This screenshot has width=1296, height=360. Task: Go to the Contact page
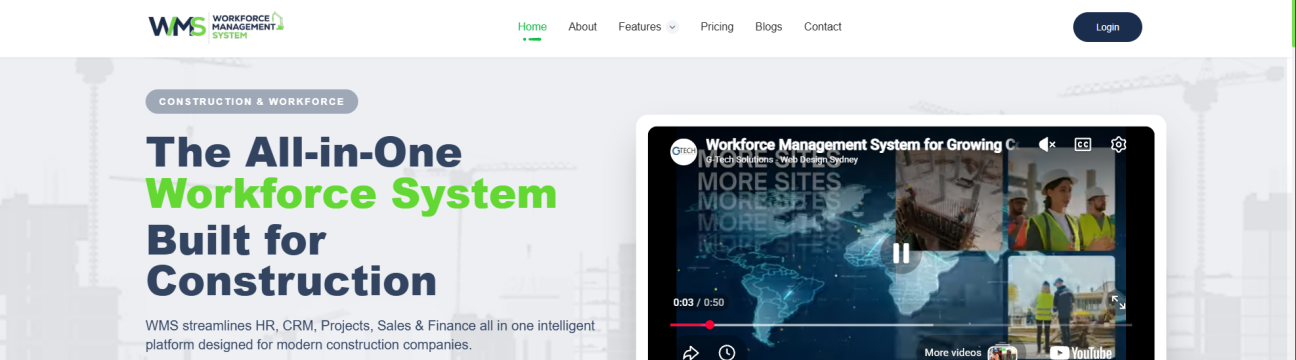pyautogui.click(x=823, y=27)
